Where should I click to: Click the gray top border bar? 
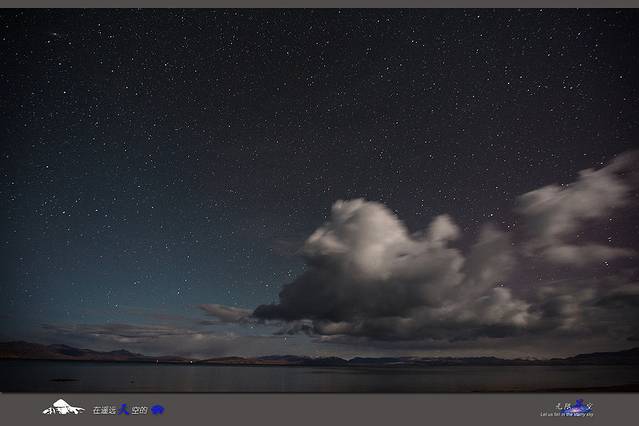click(x=319, y=4)
